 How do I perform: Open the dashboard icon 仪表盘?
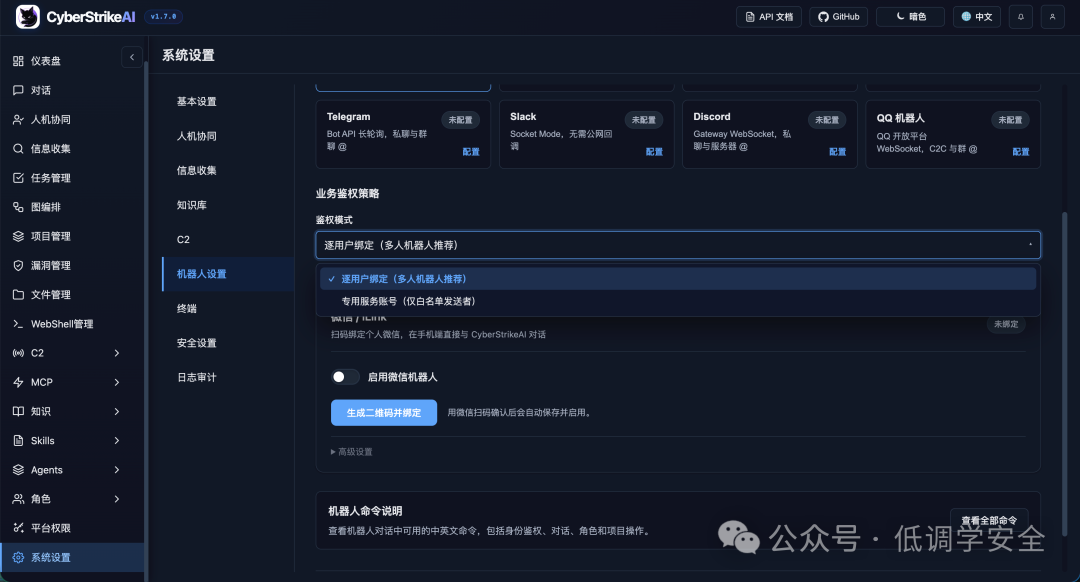(19, 61)
